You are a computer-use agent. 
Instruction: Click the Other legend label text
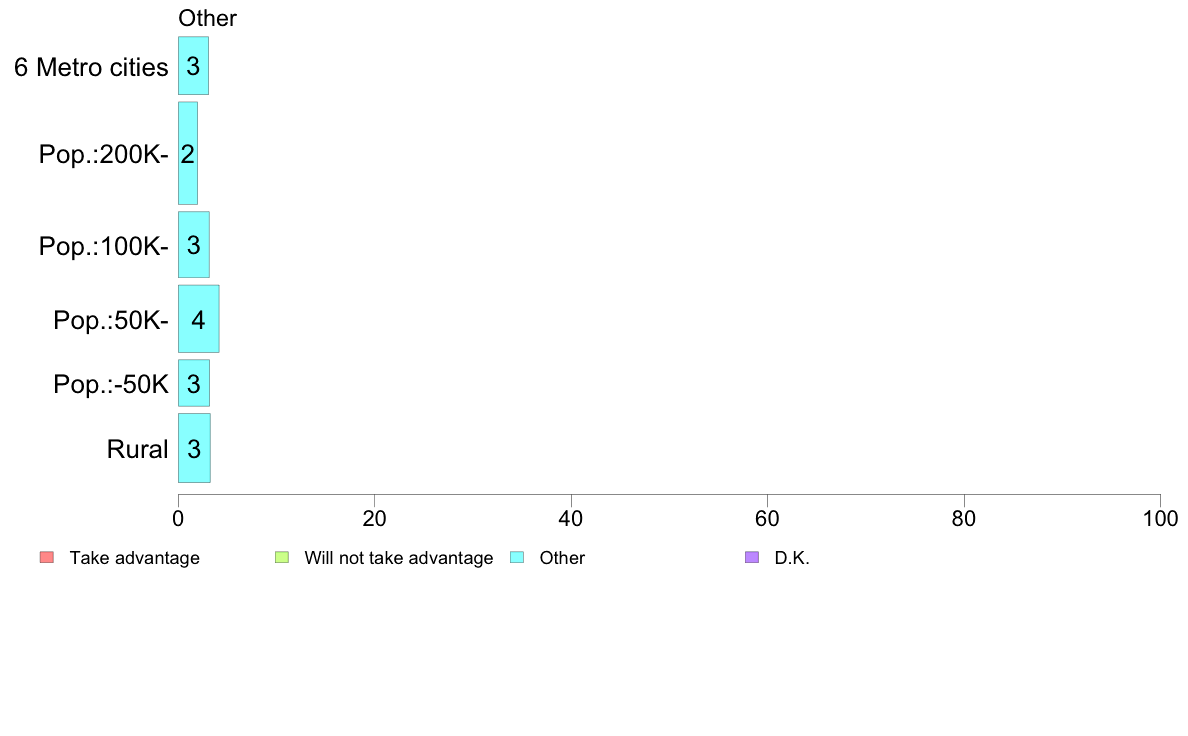[561, 558]
